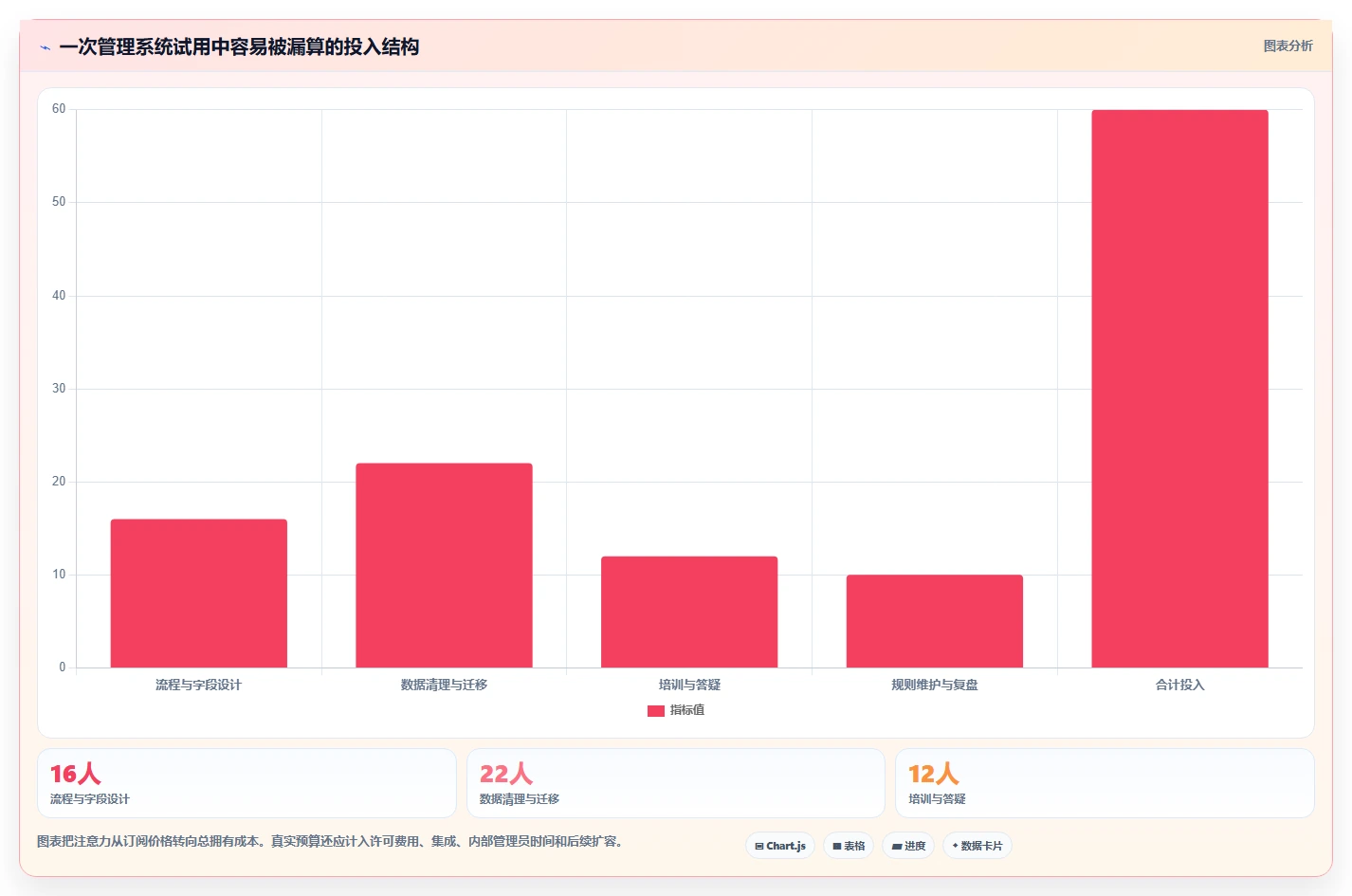Viewport: 1352px width, 896px height.
Task: Select the 数据清理与迁移 bar in the chart
Action: point(444,565)
